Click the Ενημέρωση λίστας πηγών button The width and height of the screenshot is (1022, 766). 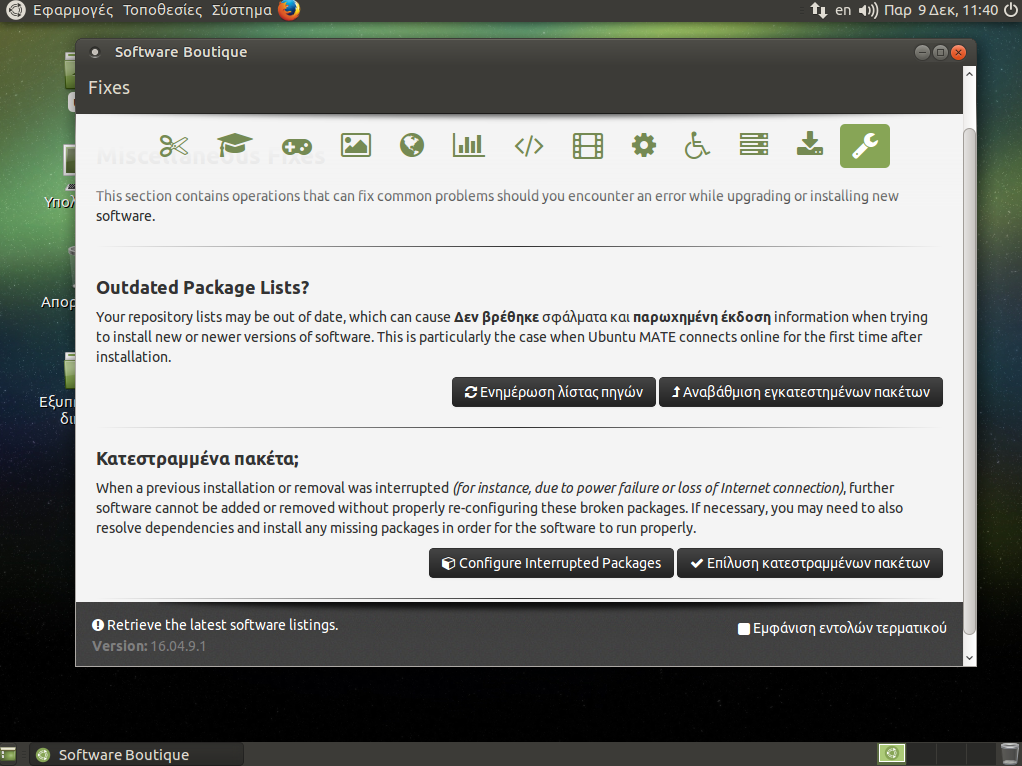[x=553, y=392]
